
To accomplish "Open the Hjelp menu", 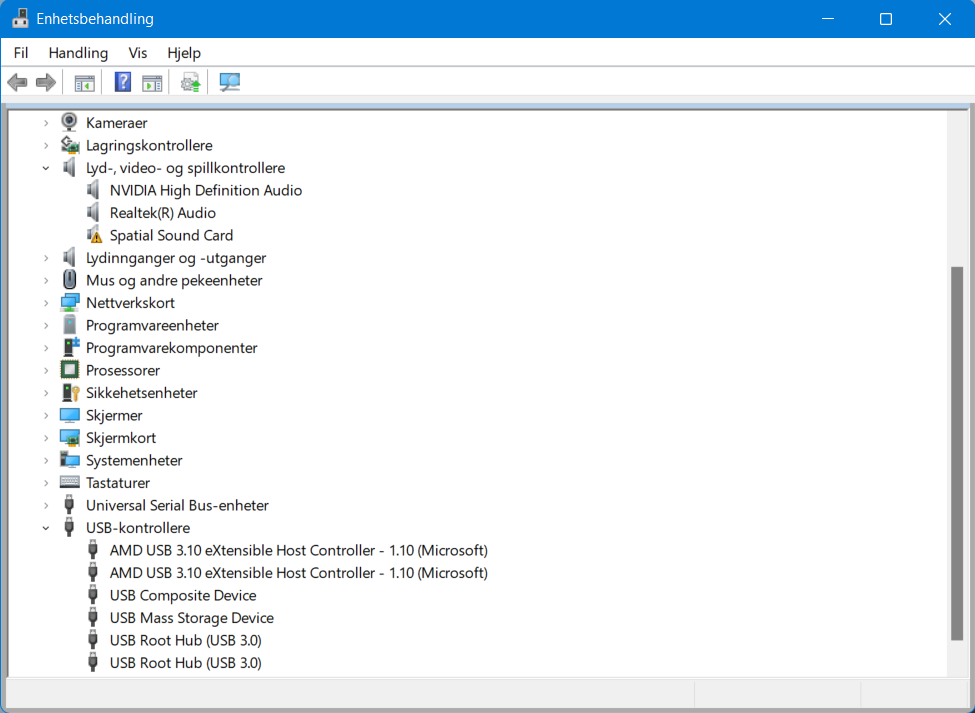I will click(184, 52).
